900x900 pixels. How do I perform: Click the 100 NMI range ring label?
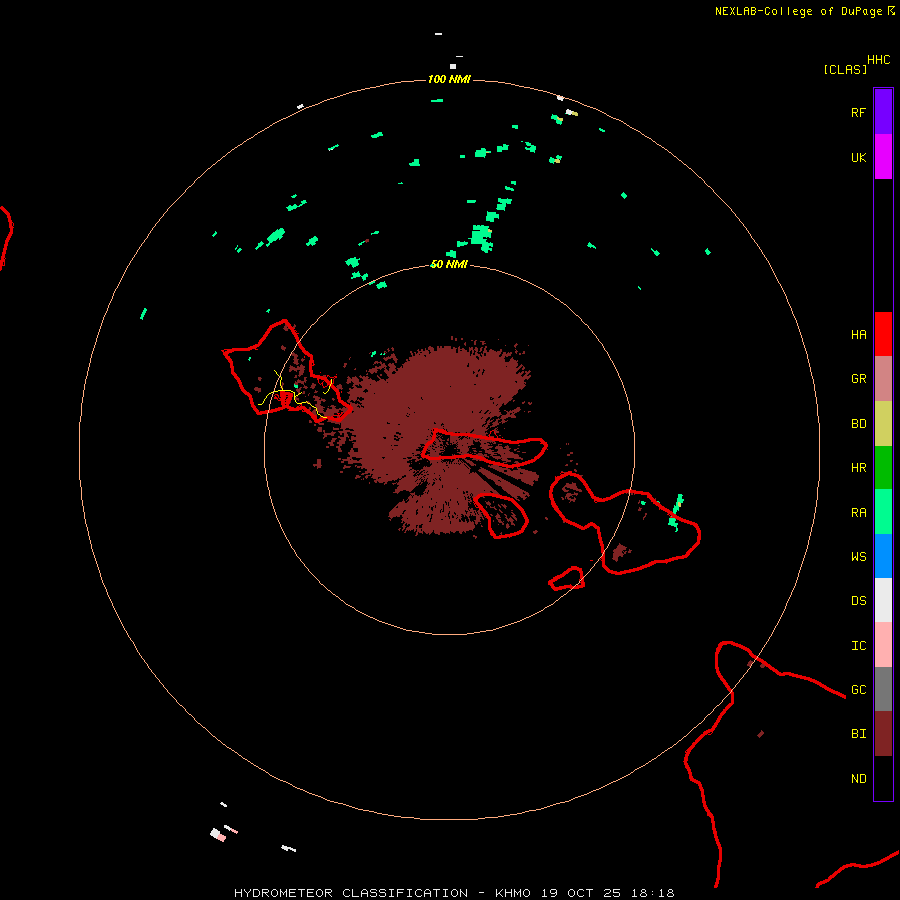click(x=449, y=79)
